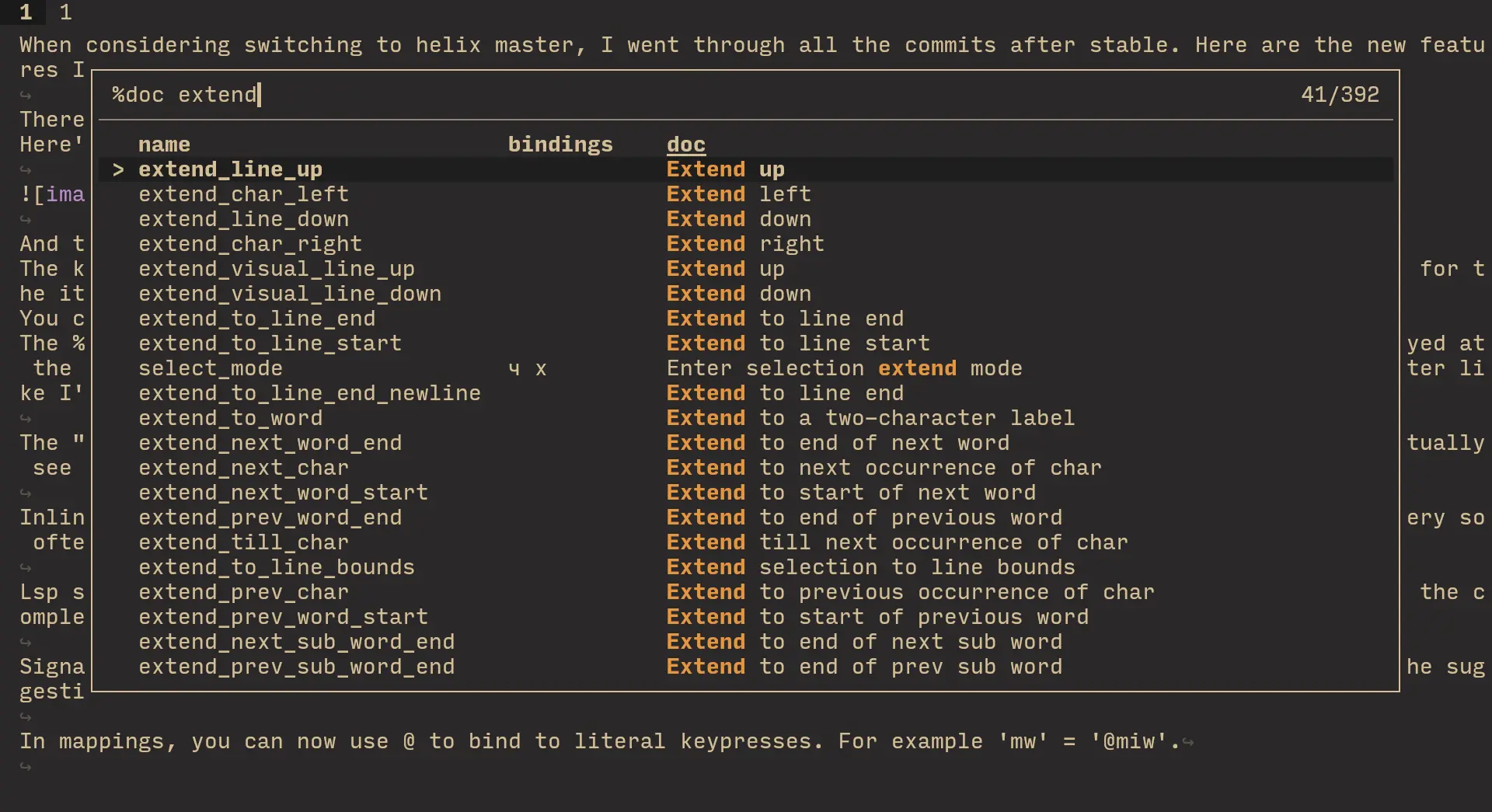Click the name column header
1492x812 pixels.
(163, 144)
